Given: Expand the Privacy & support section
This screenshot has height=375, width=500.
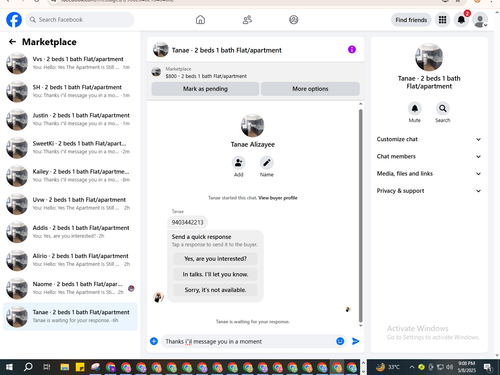Looking at the screenshot, I should [429, 191].
